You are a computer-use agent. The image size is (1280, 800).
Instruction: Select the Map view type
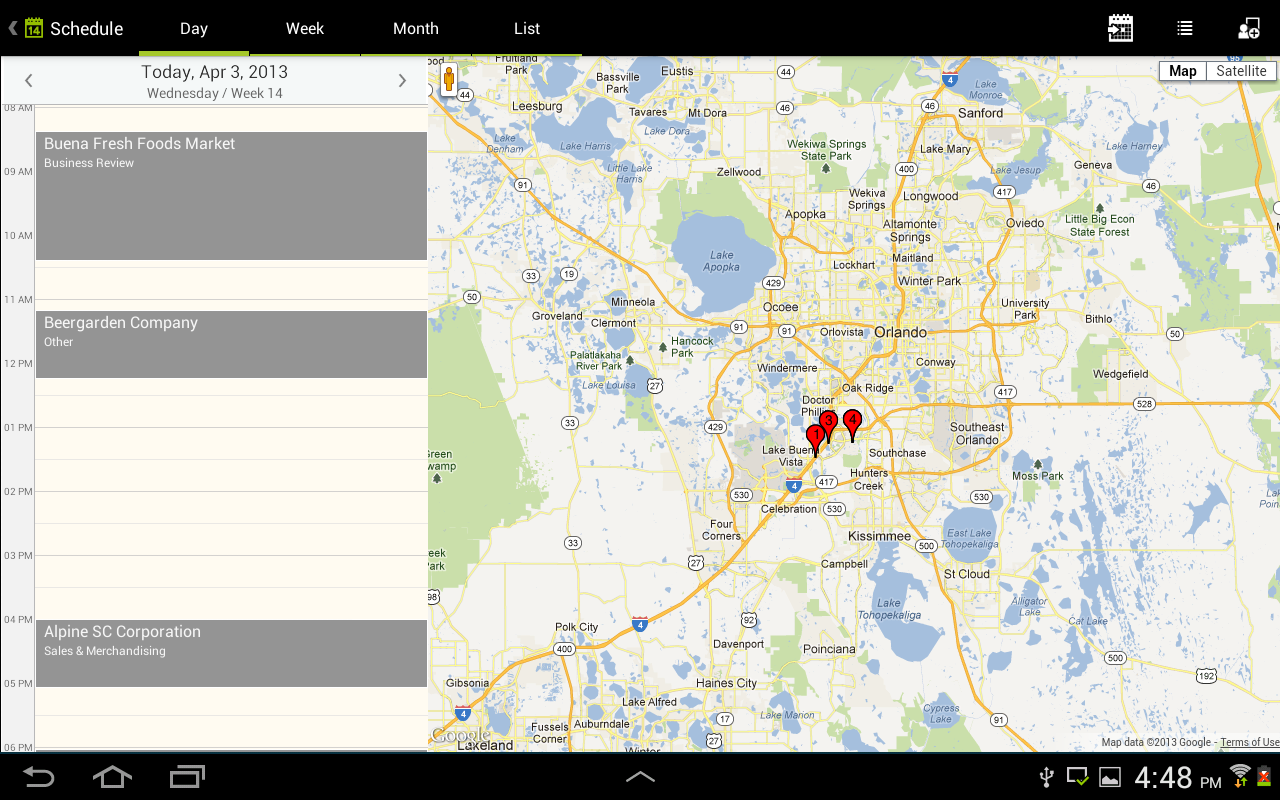pyautogui.click(x=1182, y=71)
